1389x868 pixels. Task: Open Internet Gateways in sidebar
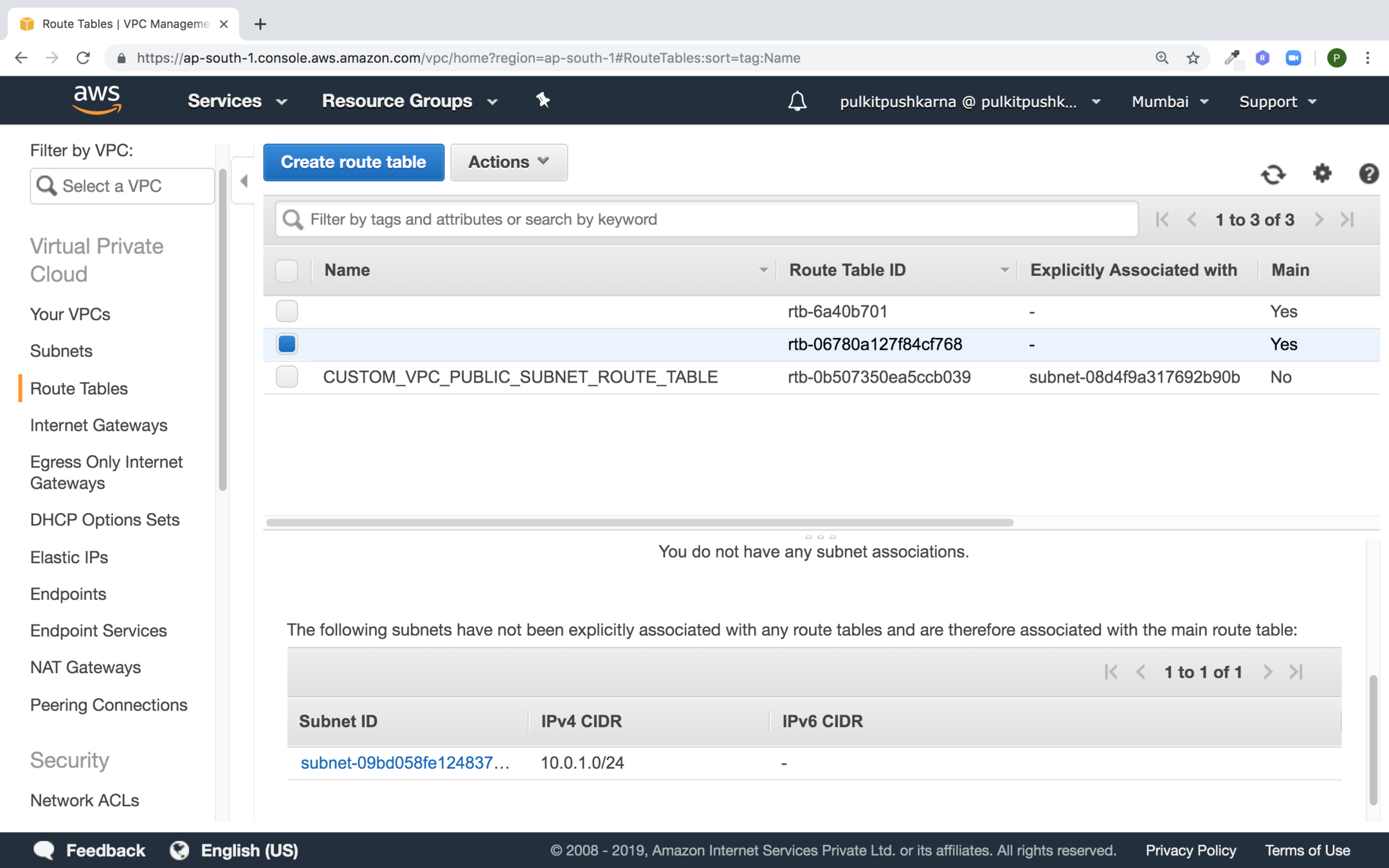click(98, 425)
